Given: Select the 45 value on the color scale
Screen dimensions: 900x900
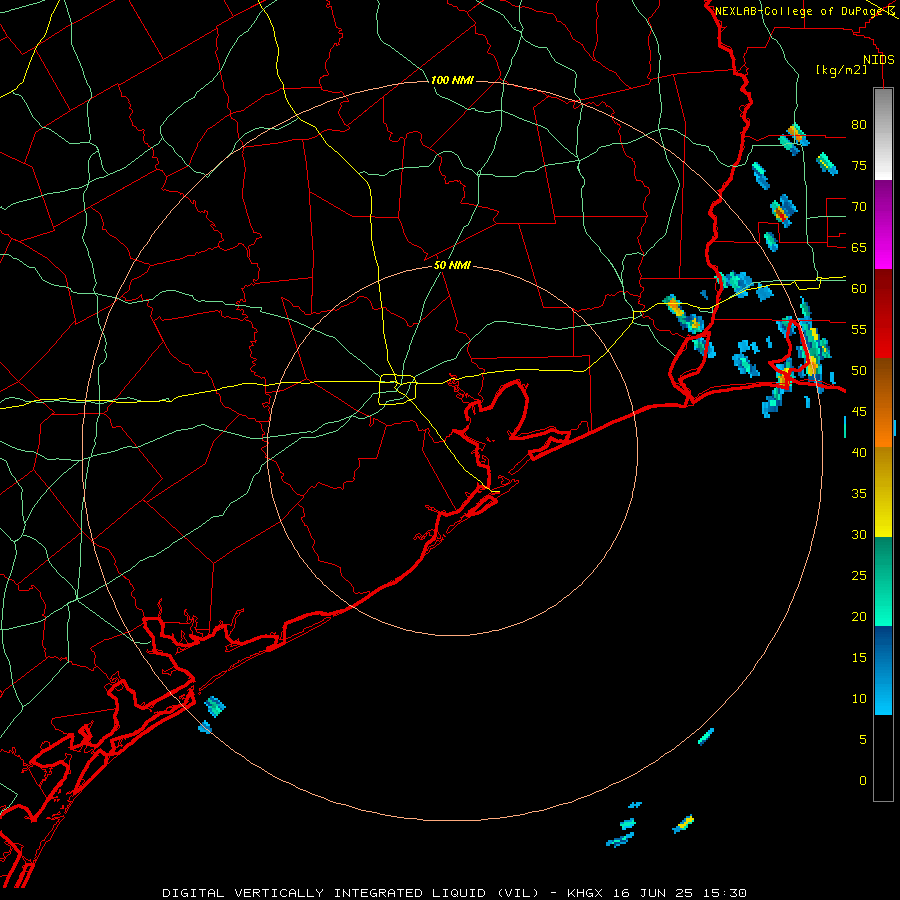Looking at the screenshot, I should click(x=859, y=412).
